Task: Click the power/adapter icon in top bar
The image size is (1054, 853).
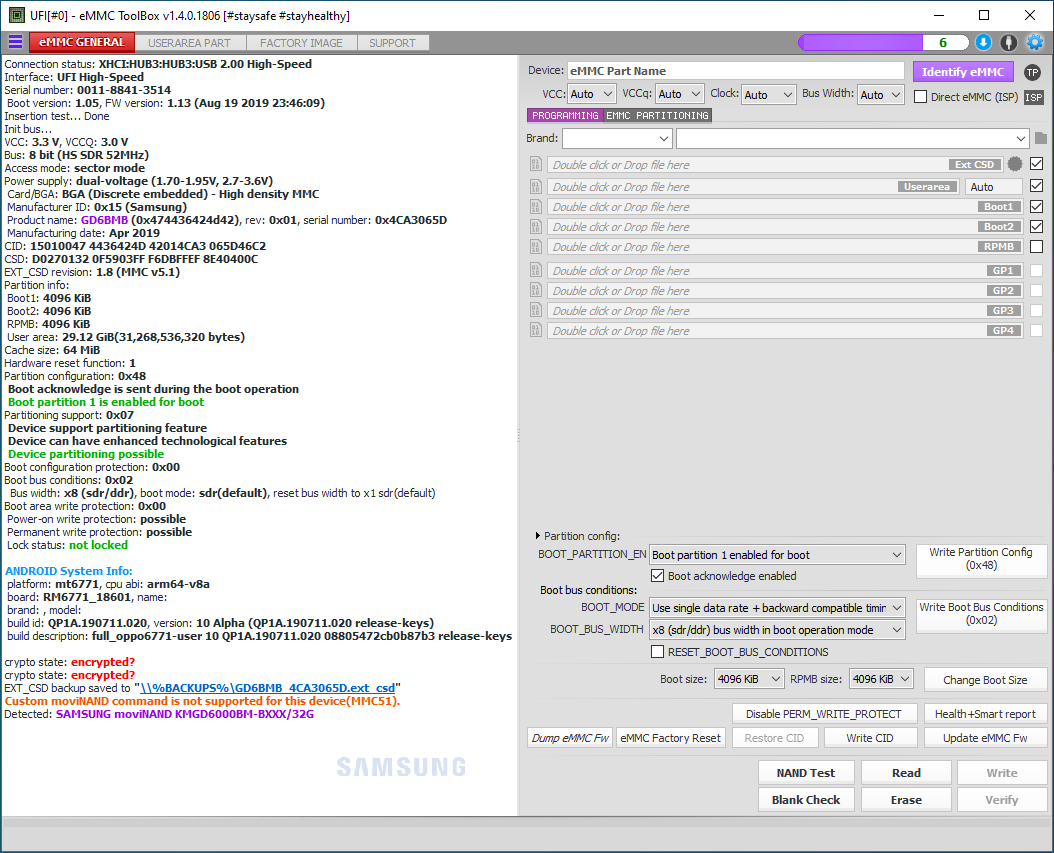Action: point(1008,42)
